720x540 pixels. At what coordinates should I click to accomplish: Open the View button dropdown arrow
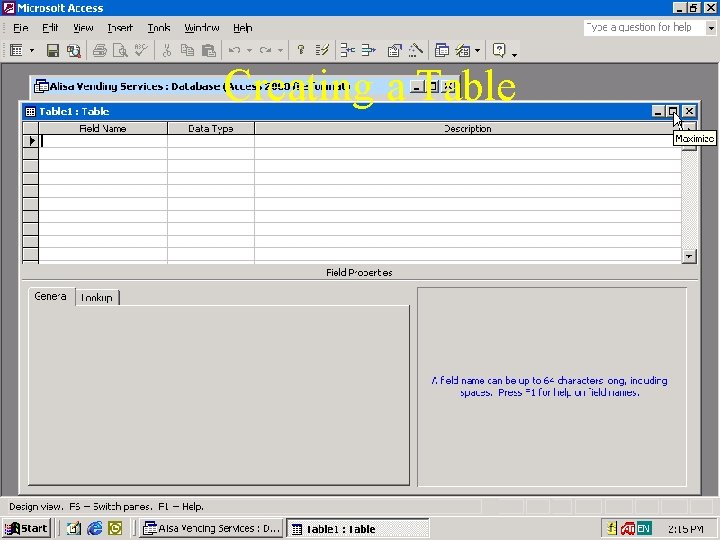pos(32,51)
